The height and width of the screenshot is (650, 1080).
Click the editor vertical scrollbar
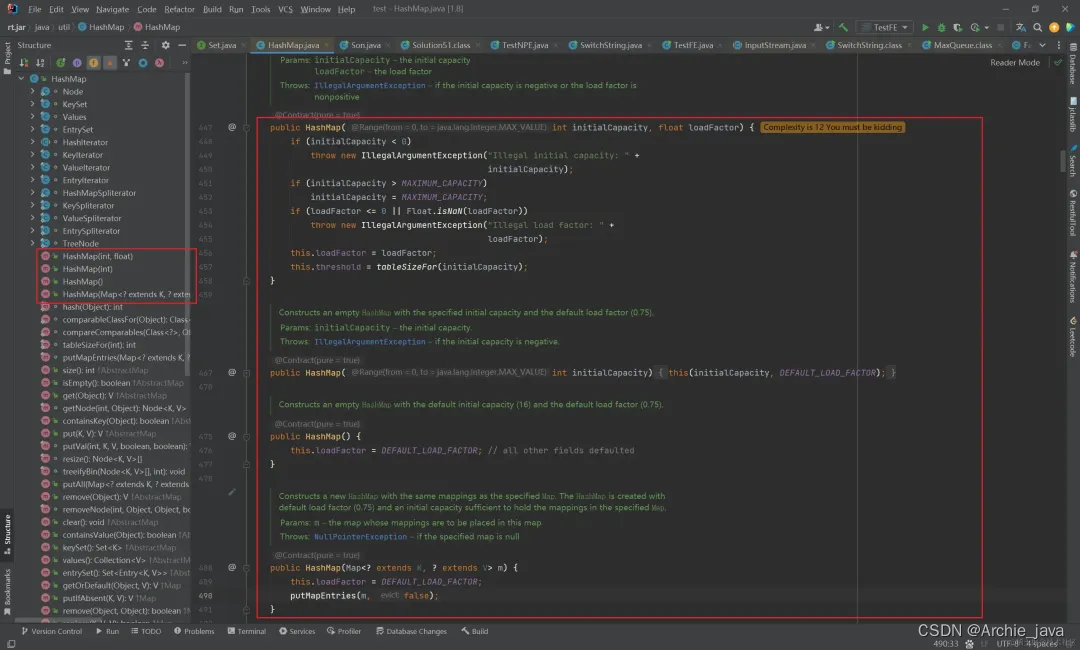click(1064, 160)
